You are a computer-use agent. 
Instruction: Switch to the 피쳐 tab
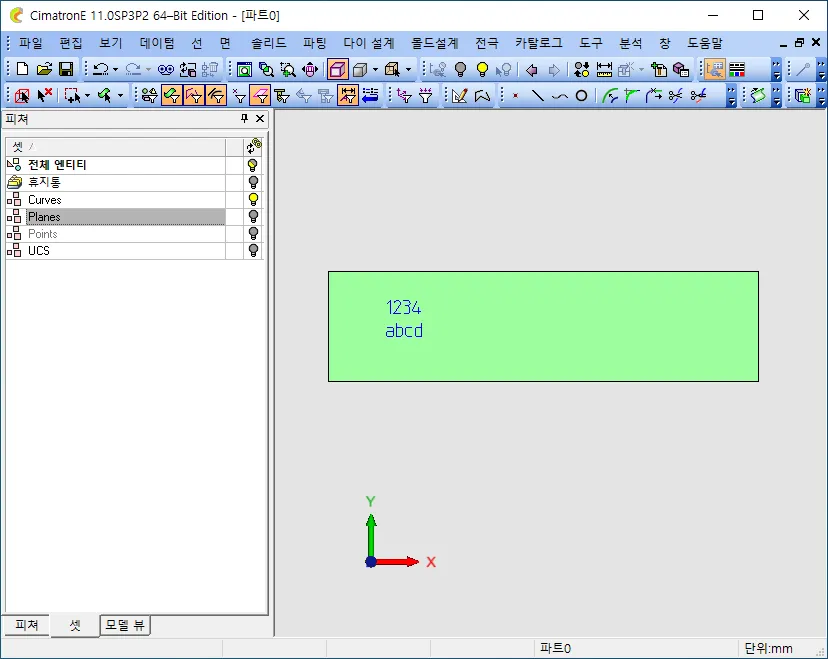[x=26, y=625]
